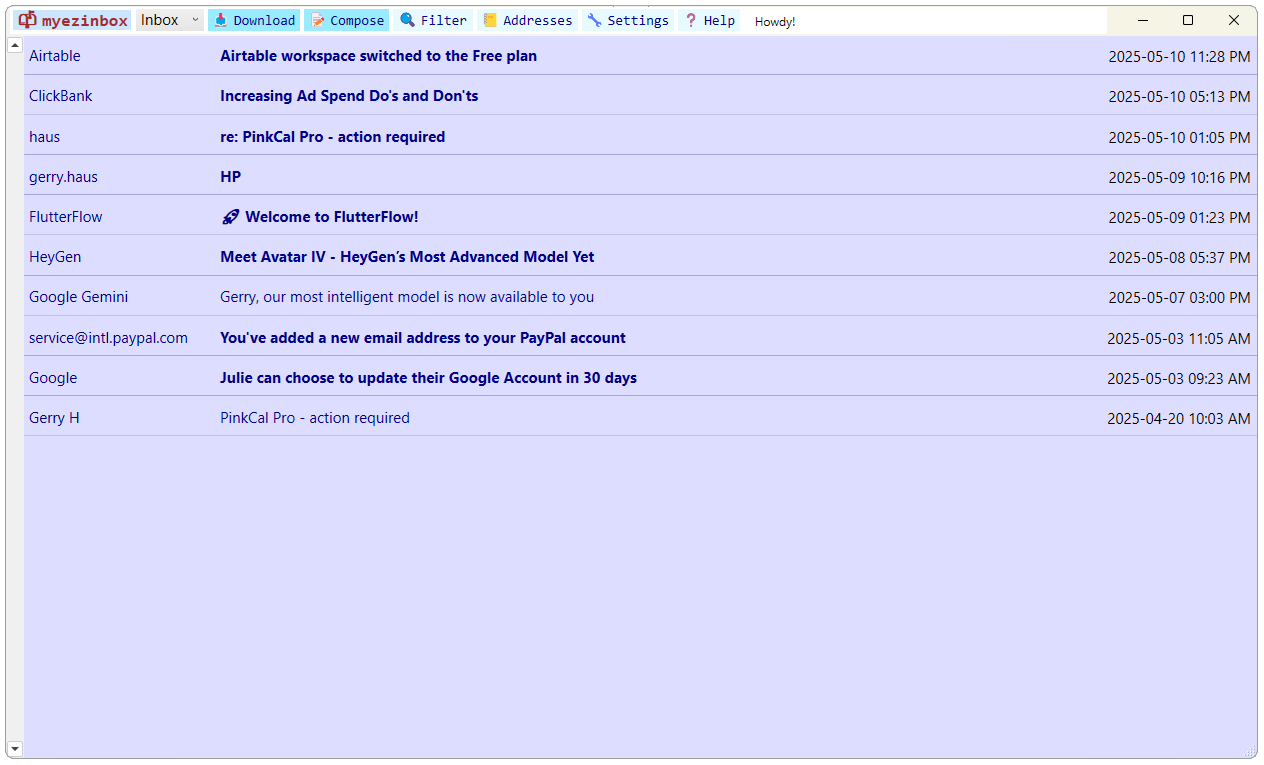Open the PayPal new email address notification
This screenshot has width=1264, height=765.
[x=422, y=337]
